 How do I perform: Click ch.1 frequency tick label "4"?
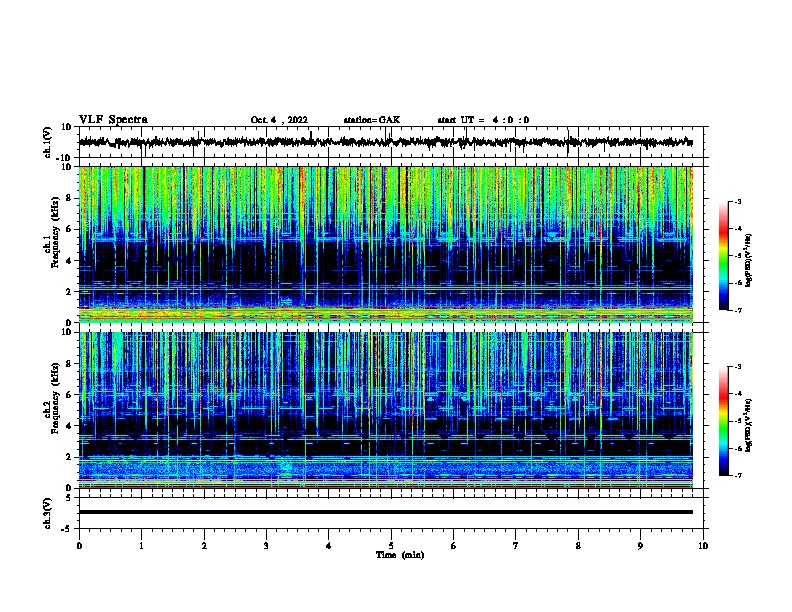pos(69,261)
